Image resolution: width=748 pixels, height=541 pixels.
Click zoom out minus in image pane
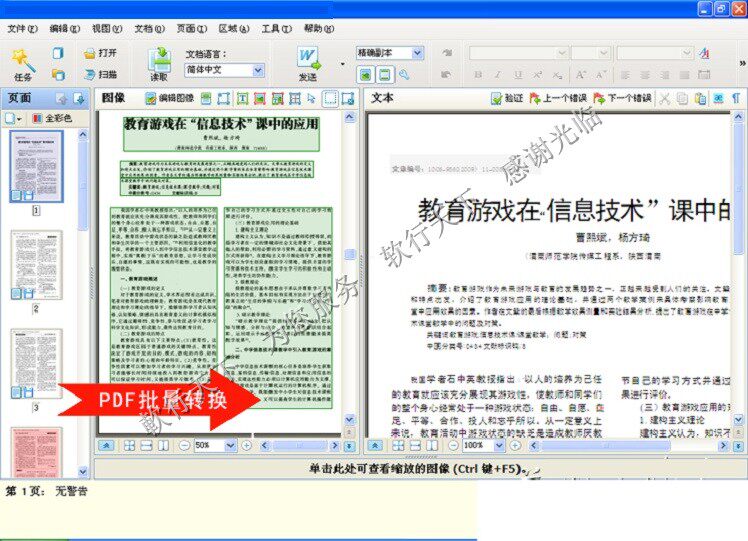click(x=184, y=446)
